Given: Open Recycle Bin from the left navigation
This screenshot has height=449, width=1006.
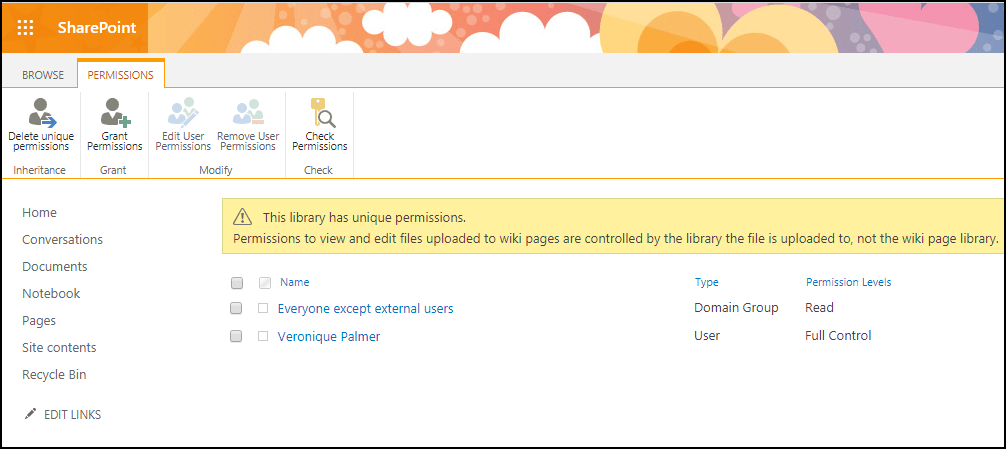Looking at the screenshot, I should point(54,374).
